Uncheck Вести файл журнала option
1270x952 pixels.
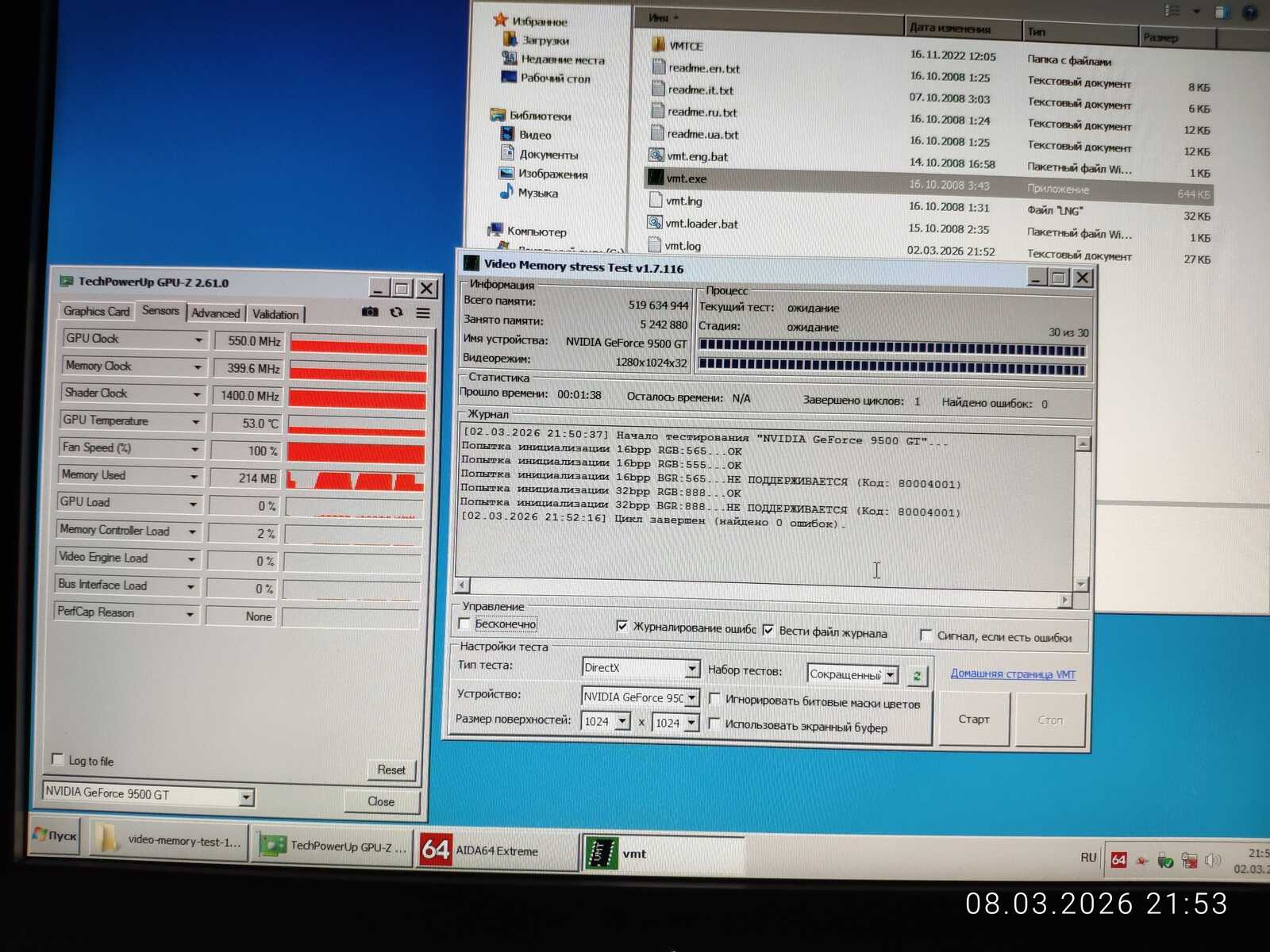pyautogui.click(x=768, y=630)
